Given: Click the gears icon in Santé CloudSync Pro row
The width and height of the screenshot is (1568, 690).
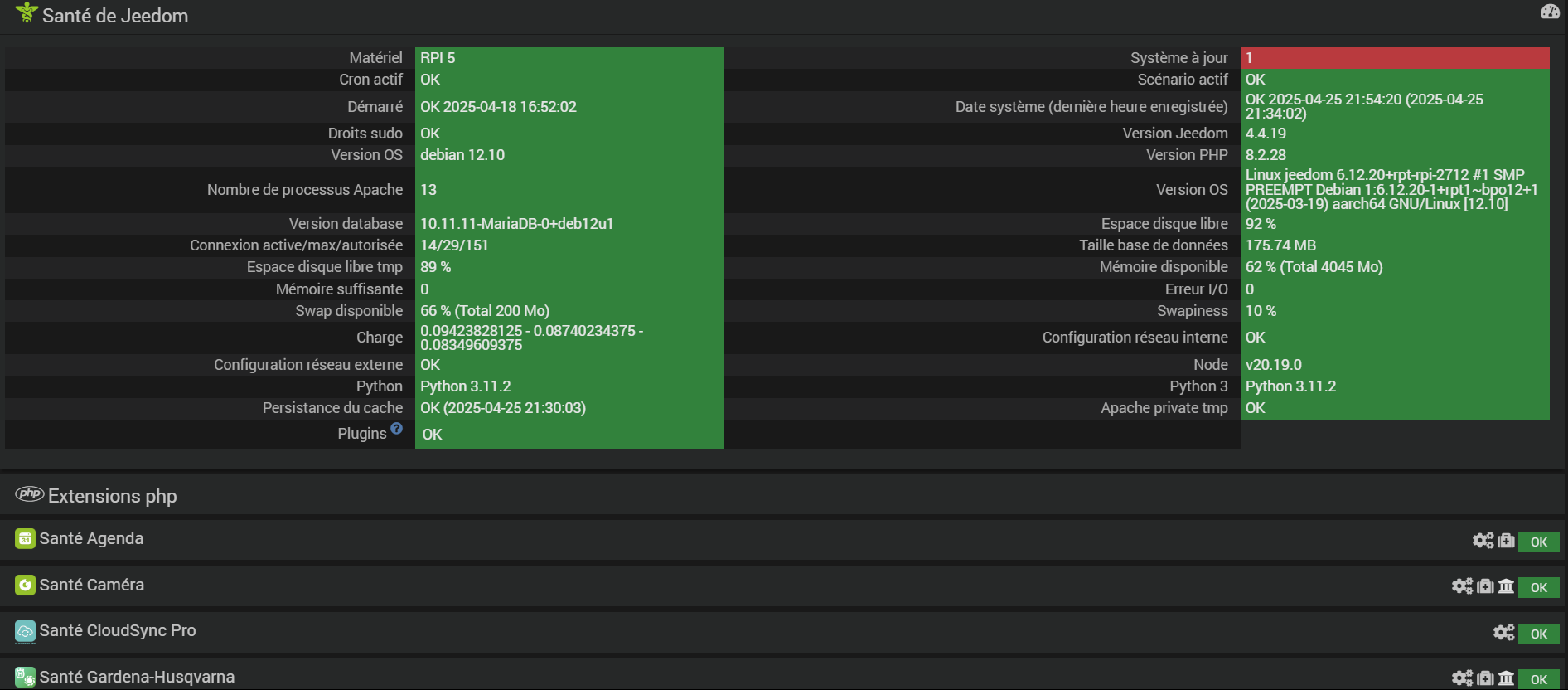Looking at the screenshot, I should (1503, 633).
